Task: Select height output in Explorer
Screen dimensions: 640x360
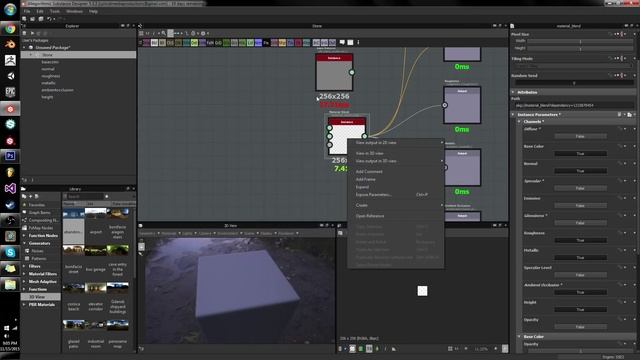Action: pos(47,97)
